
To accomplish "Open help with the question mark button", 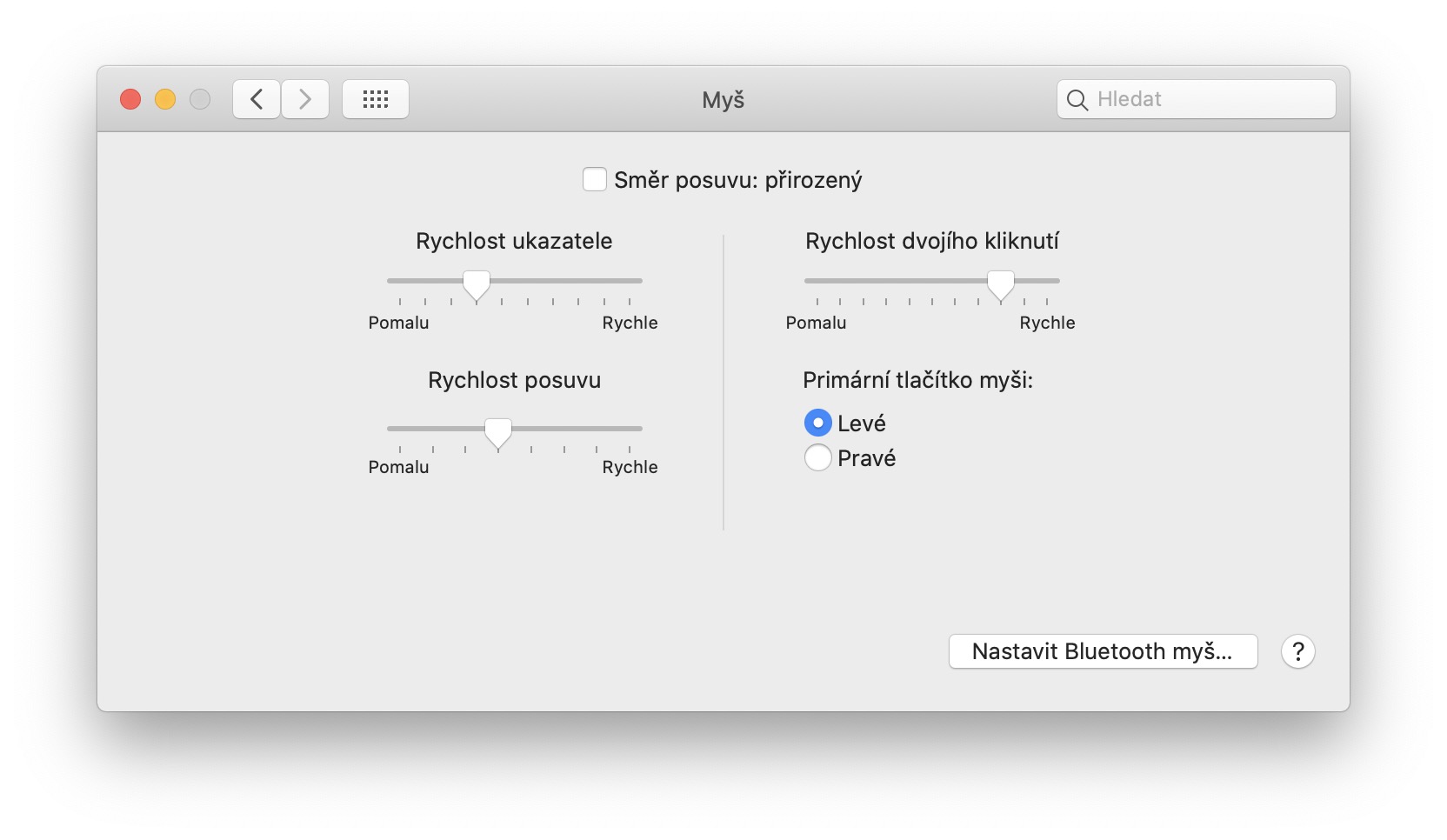I will tap(1297, 651).
